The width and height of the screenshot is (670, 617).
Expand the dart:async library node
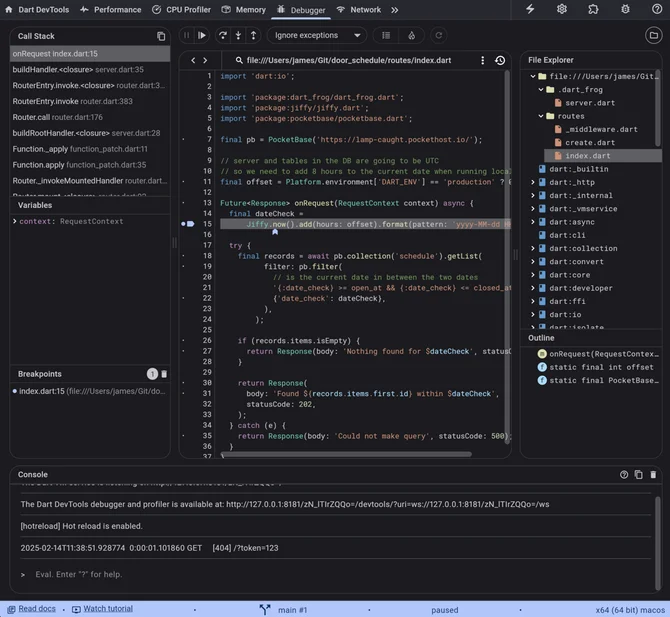[x=533, y=222]
